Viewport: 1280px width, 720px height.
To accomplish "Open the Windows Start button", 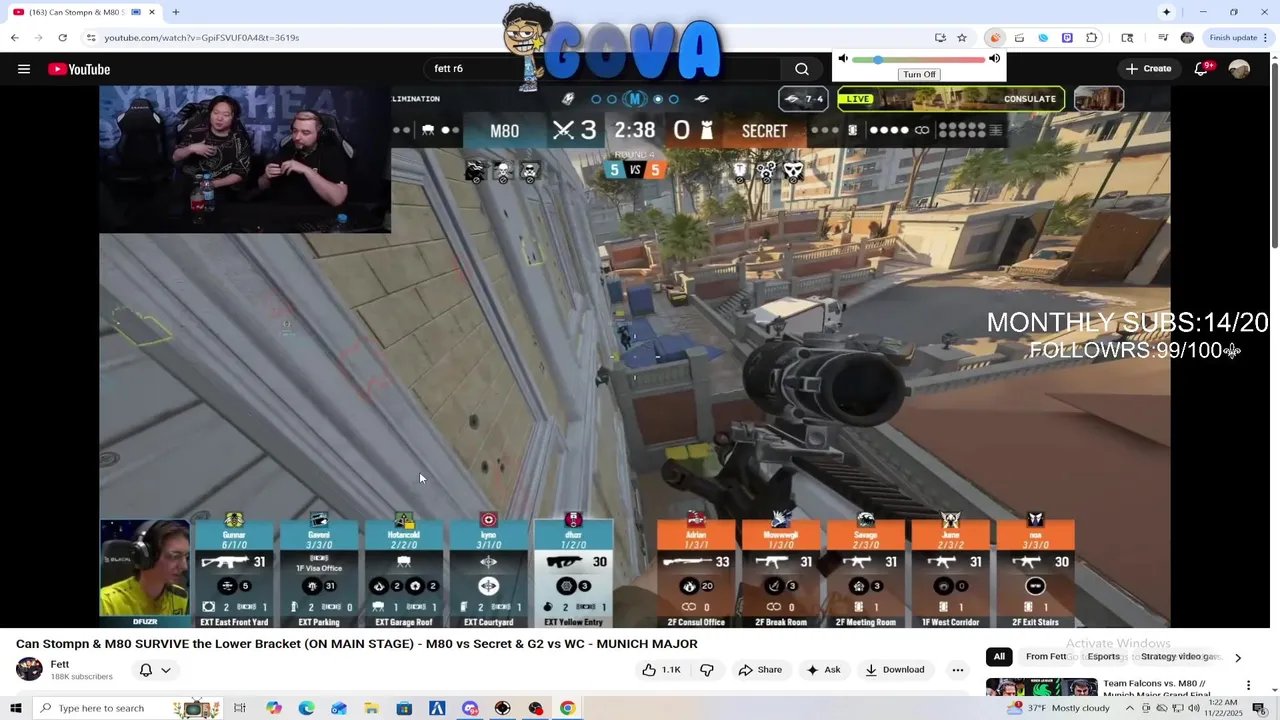I will [16, 708].
